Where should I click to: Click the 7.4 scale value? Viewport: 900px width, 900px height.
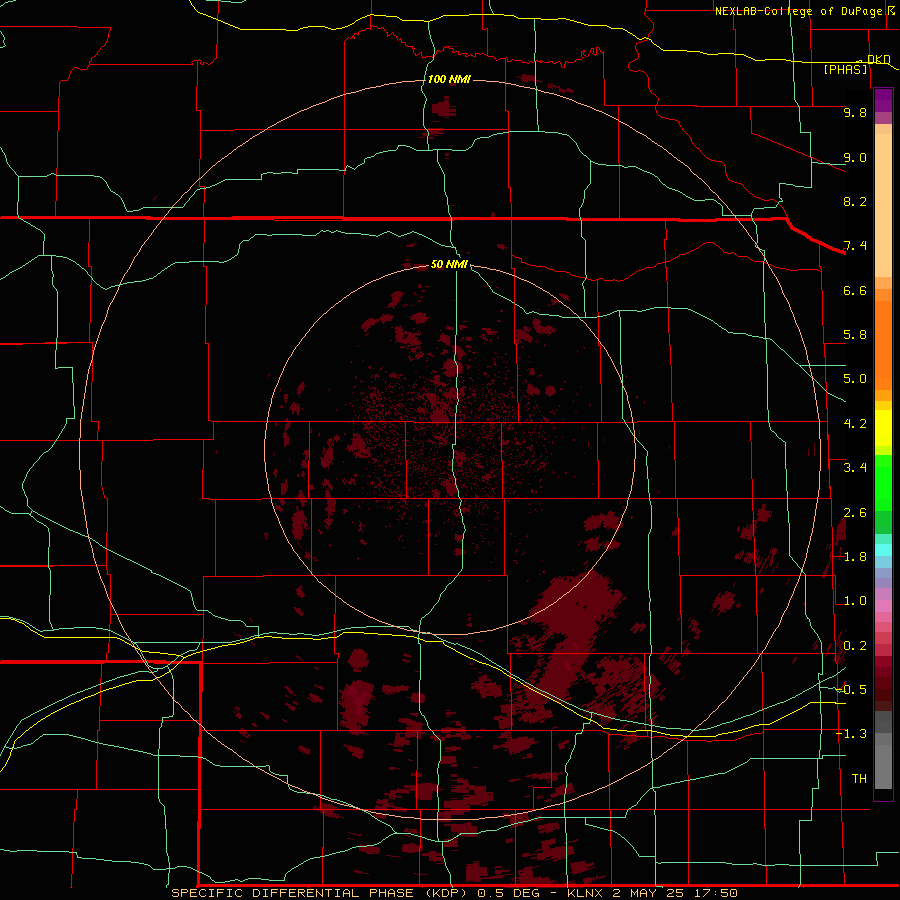[855, 246]
